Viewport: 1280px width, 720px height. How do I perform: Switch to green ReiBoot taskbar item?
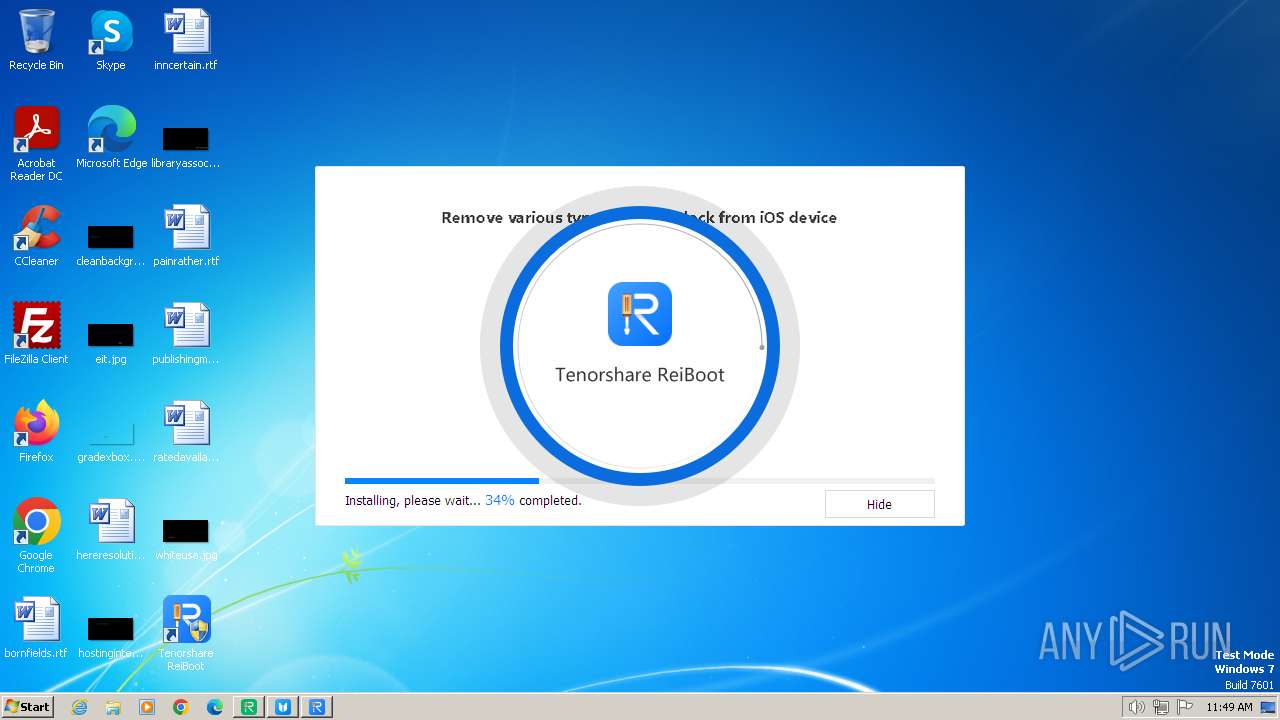pyautogui.click(x=249, y=707)
